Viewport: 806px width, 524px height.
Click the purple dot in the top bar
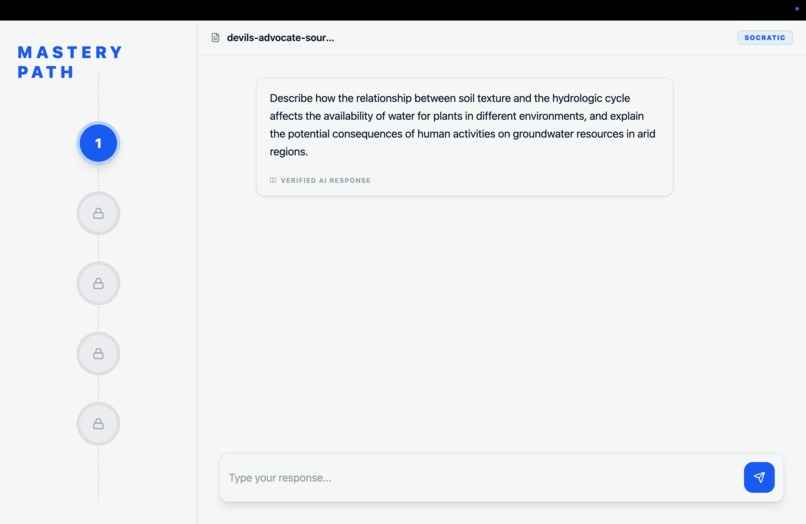(797, 9)
